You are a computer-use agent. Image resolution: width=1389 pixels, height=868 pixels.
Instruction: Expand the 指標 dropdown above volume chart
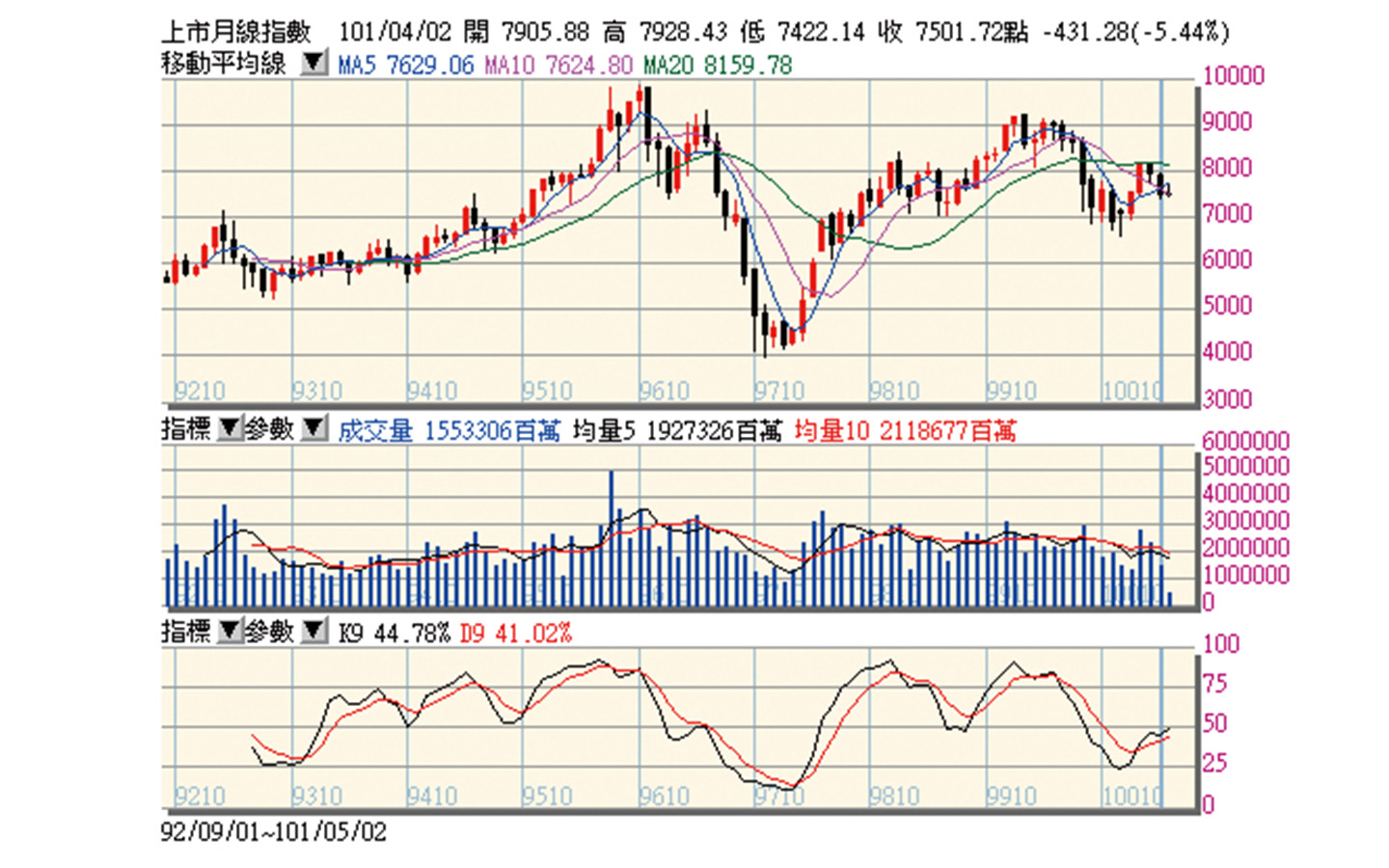(230, 429)
